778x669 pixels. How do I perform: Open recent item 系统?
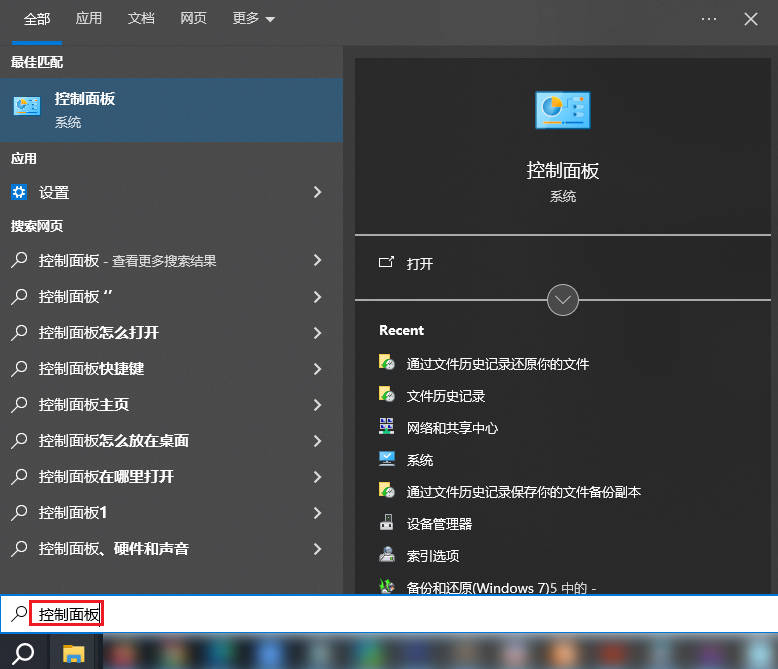pos(420,460)
